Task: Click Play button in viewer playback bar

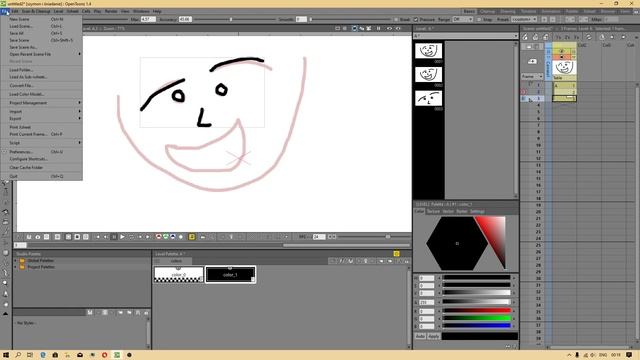Action: click(x=122, y=237)
